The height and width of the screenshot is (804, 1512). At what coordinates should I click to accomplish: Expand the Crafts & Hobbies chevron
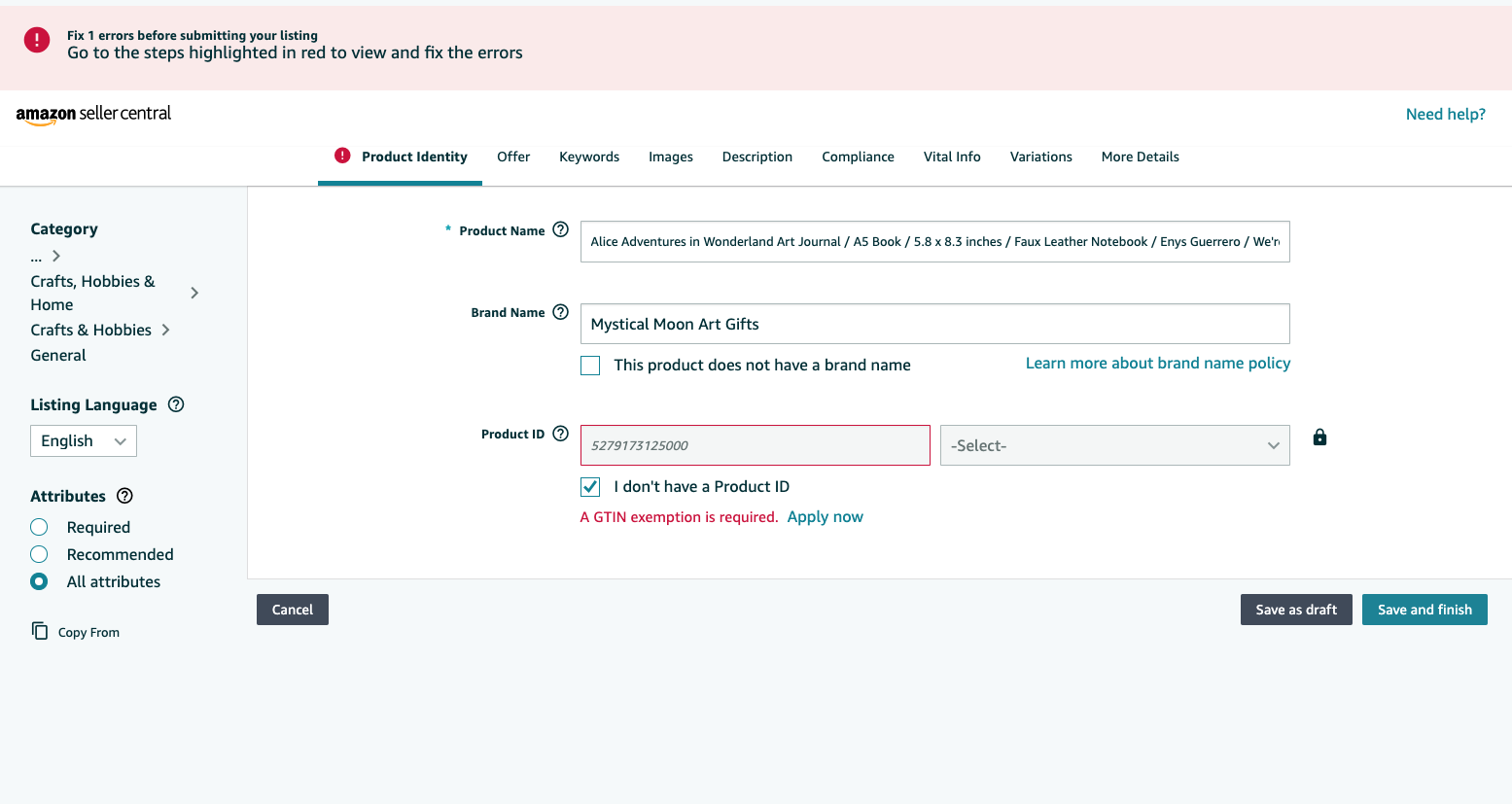(x=165, y=330)
